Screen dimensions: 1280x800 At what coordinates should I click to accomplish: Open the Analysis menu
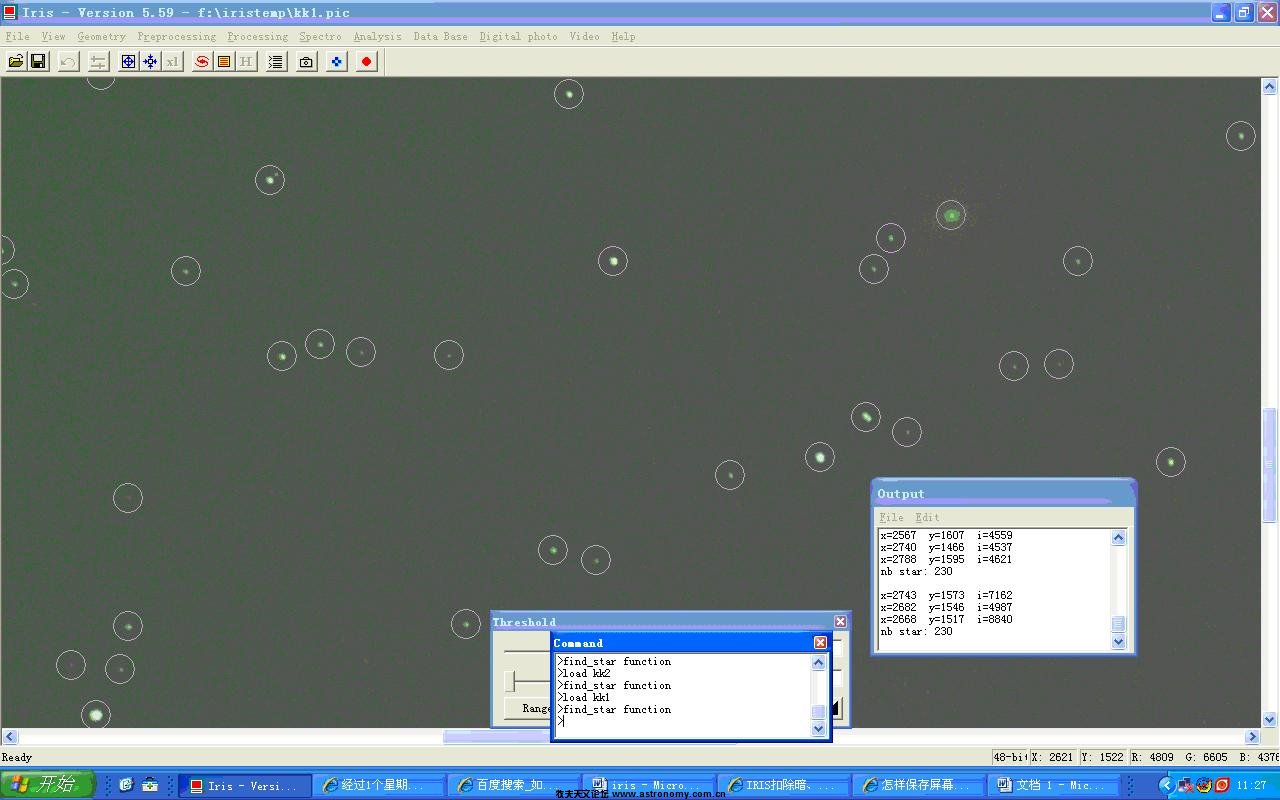[377, 36]
